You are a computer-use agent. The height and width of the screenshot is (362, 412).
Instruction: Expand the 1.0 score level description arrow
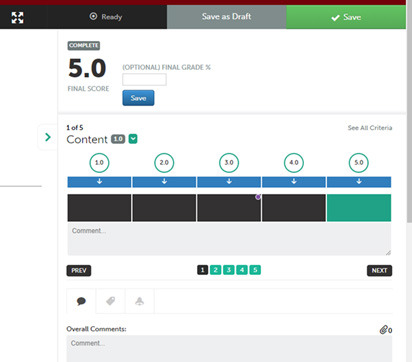click(x=99, y=182)
